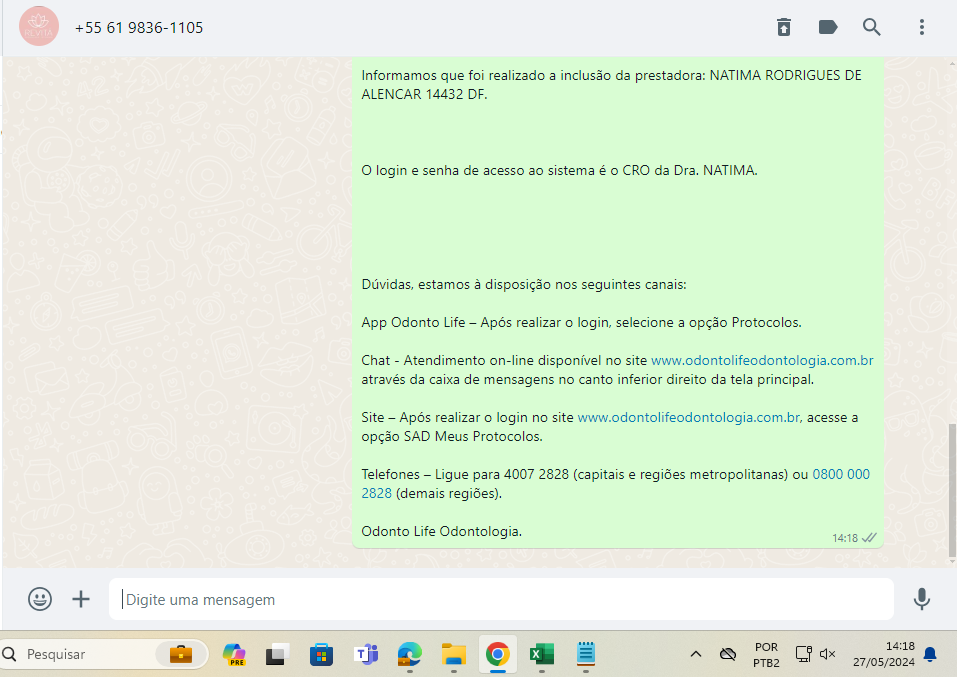Click the muted volume tray icon
Image resolution: width=957 pixels, height=677 pixels.
point(827,654)
